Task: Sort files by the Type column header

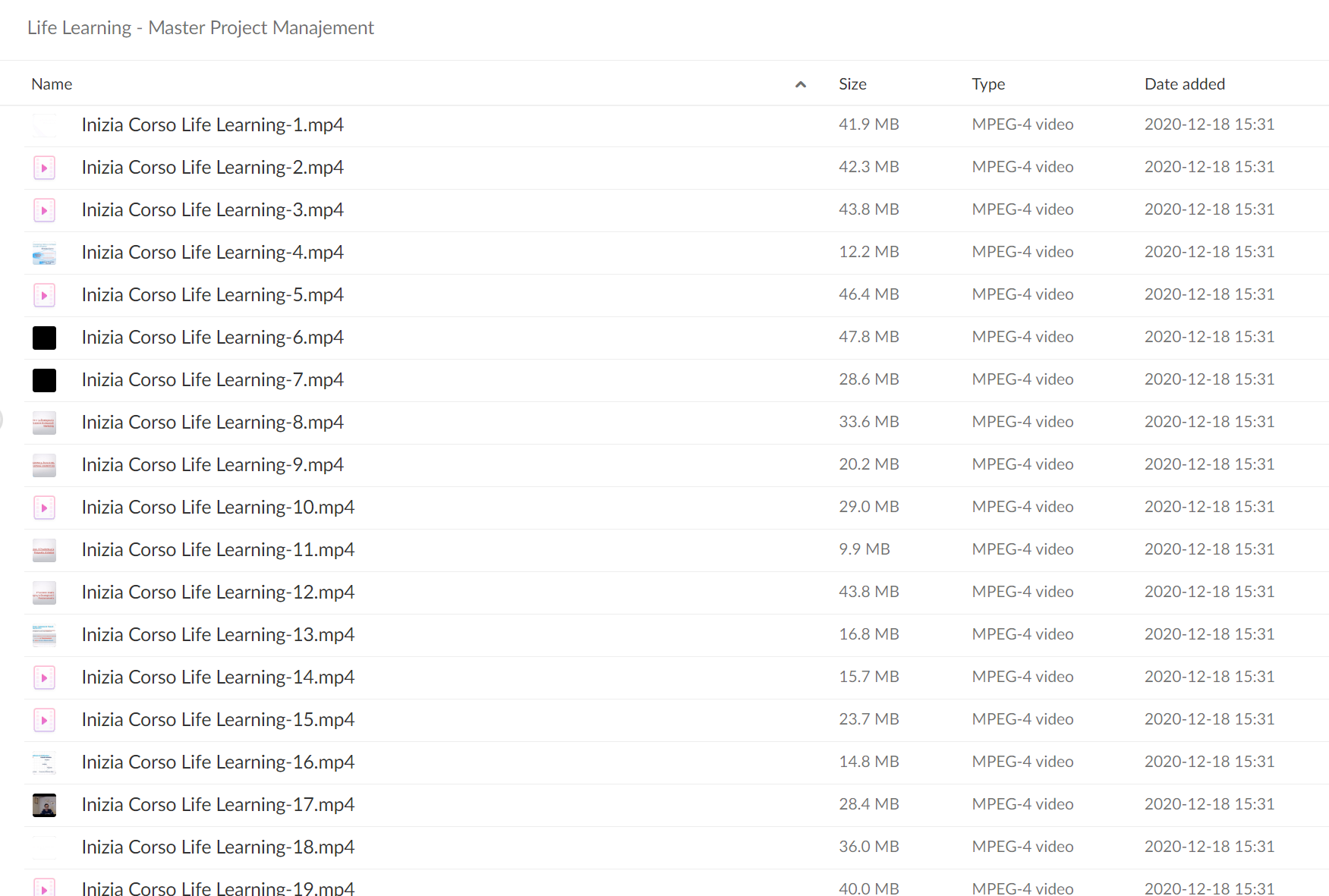Action: pos(988,84)
